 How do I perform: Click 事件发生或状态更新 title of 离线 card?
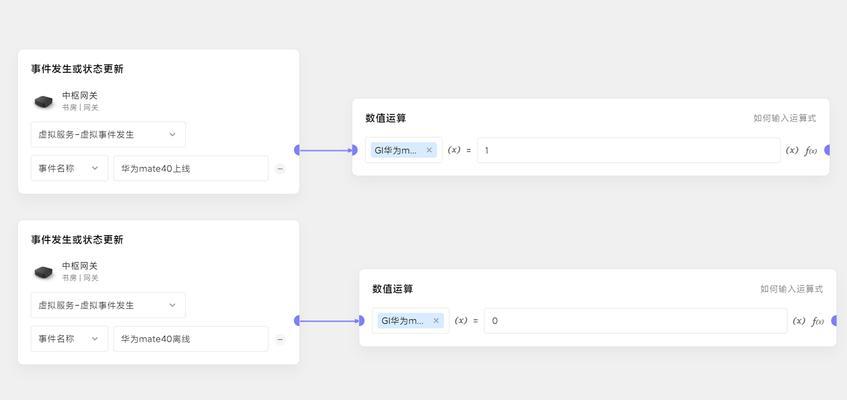[77, 239]
